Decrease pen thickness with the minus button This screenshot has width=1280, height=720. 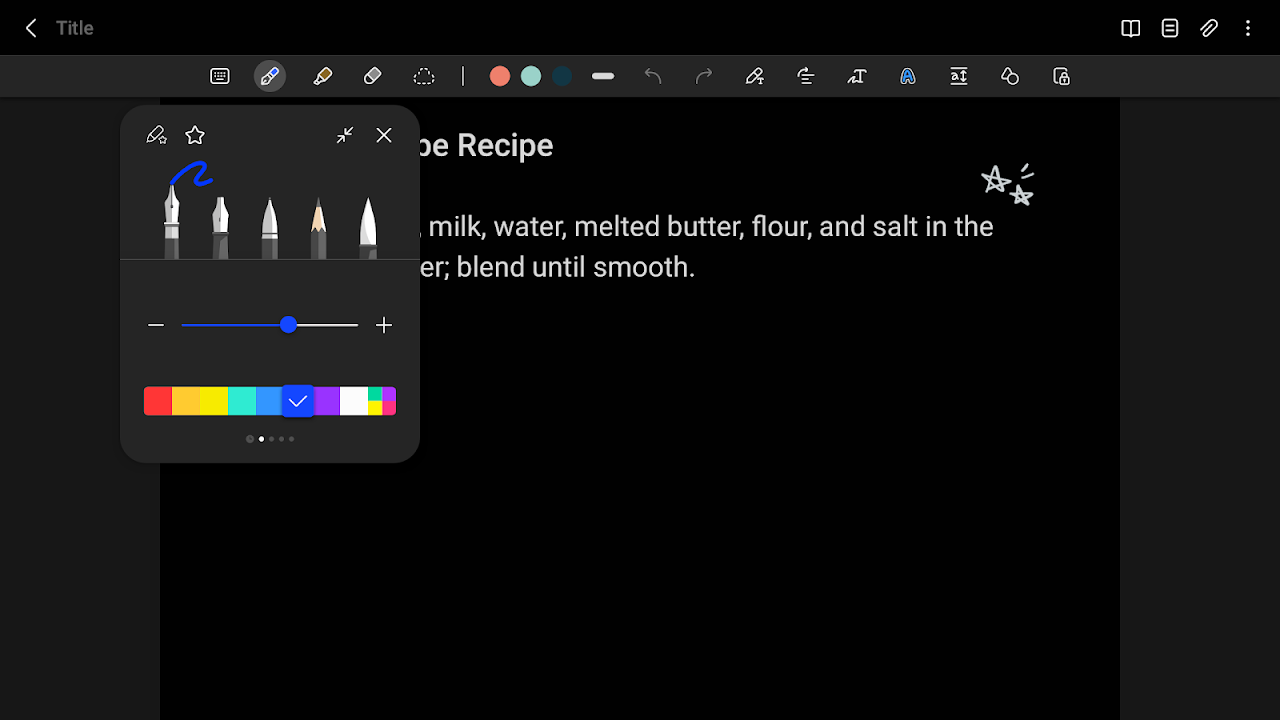click(x=156, y=325)
